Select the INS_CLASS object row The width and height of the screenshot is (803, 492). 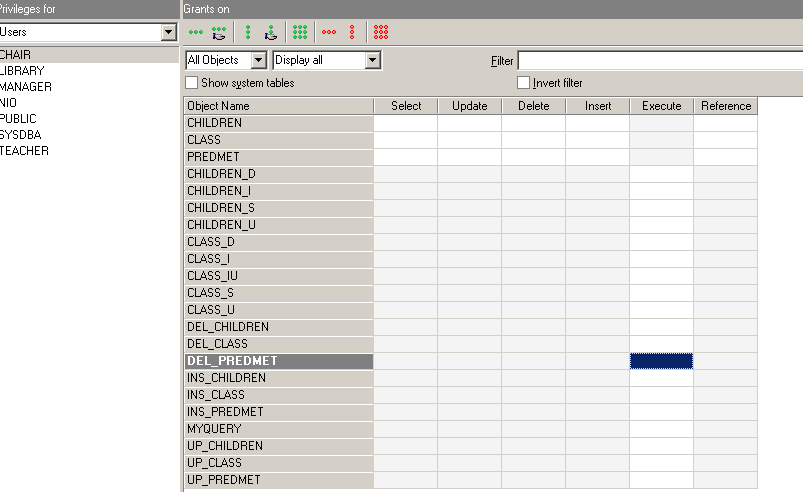pos(279,395)
